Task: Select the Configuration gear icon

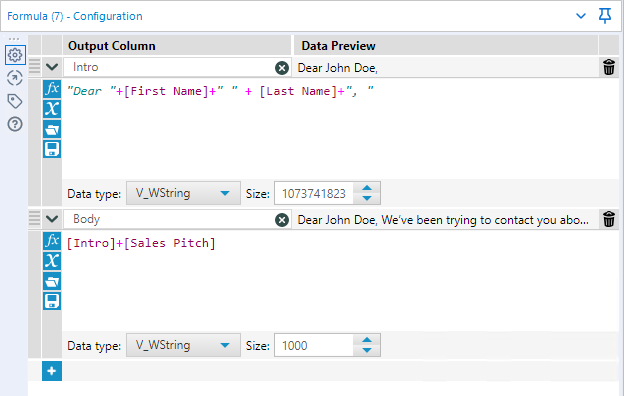Action: point(15,55)
